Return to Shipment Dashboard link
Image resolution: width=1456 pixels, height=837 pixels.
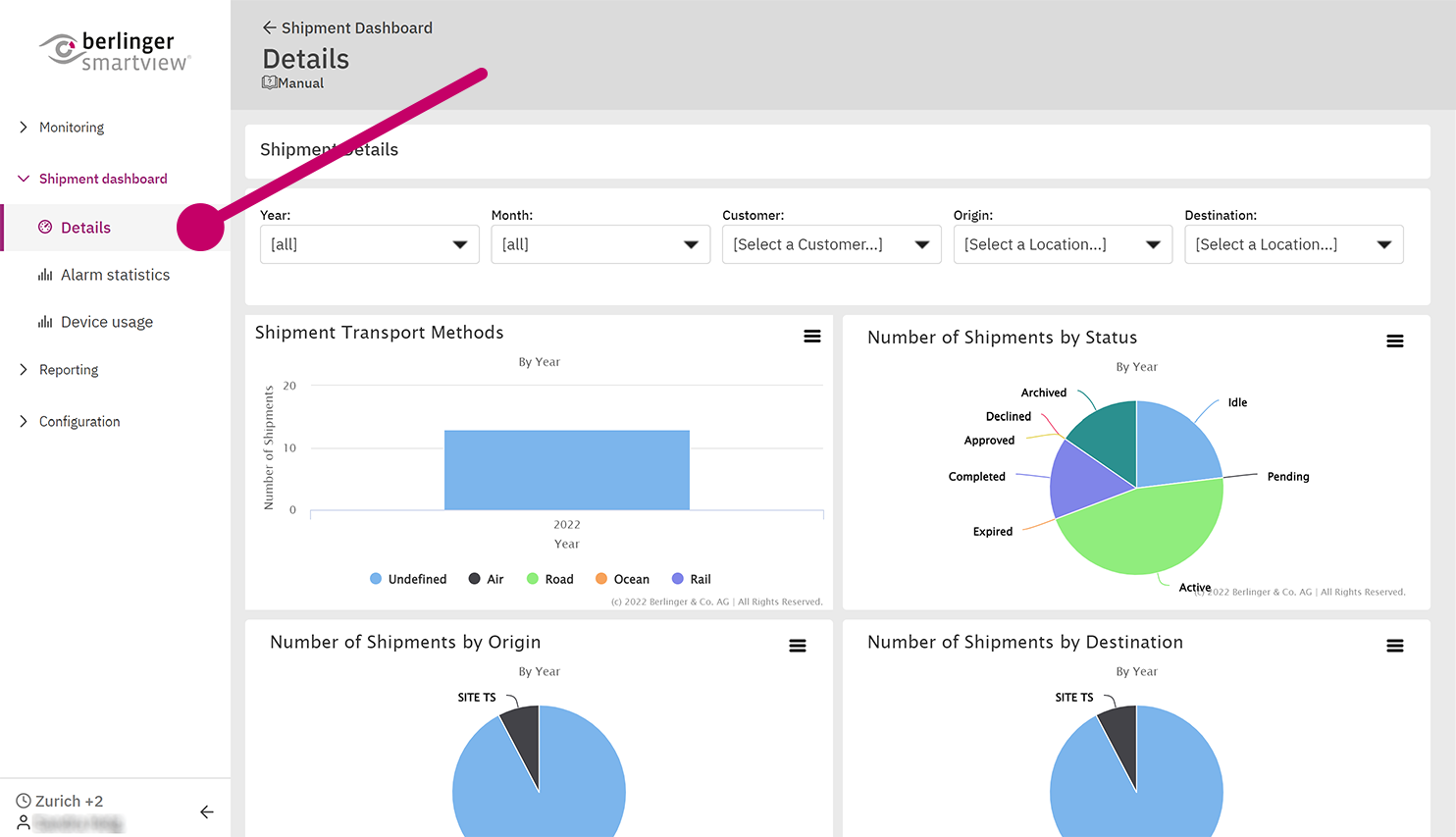356,27
